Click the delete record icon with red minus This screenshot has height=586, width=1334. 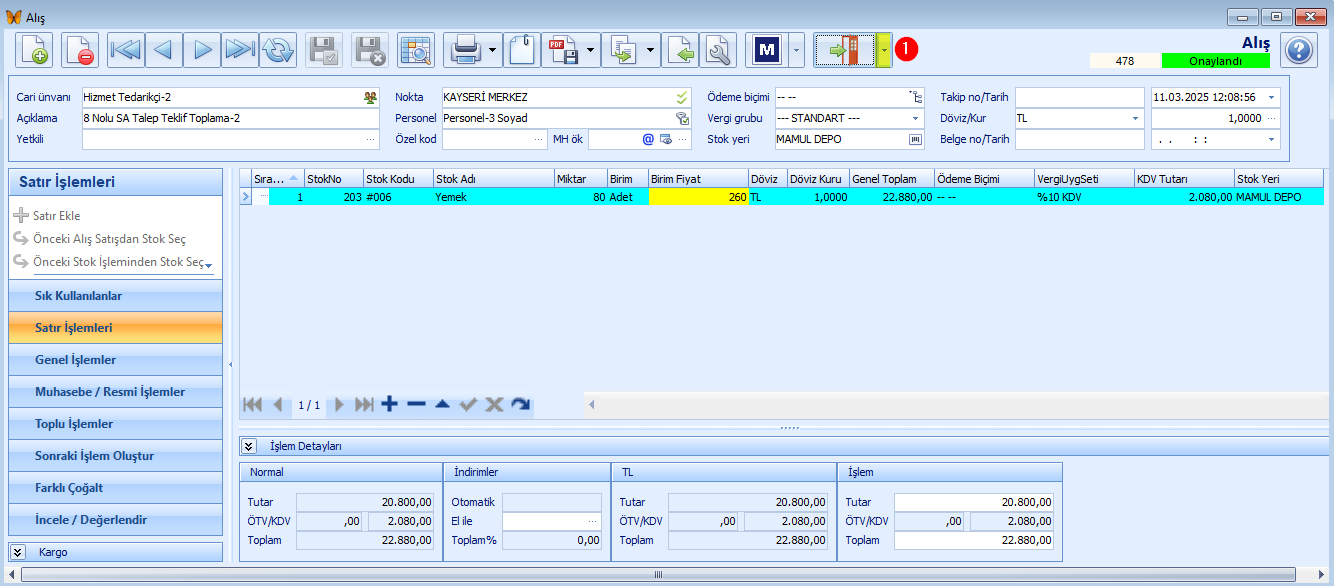pos(79,49)
